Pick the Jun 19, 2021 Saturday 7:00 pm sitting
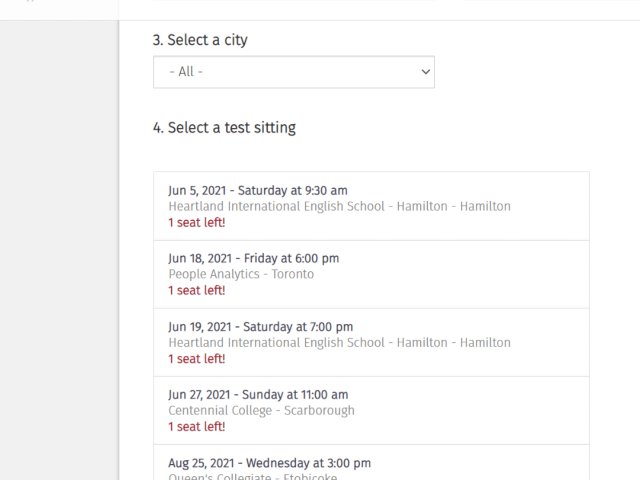This screenshot has height=480, width=640. click(260, 326)
